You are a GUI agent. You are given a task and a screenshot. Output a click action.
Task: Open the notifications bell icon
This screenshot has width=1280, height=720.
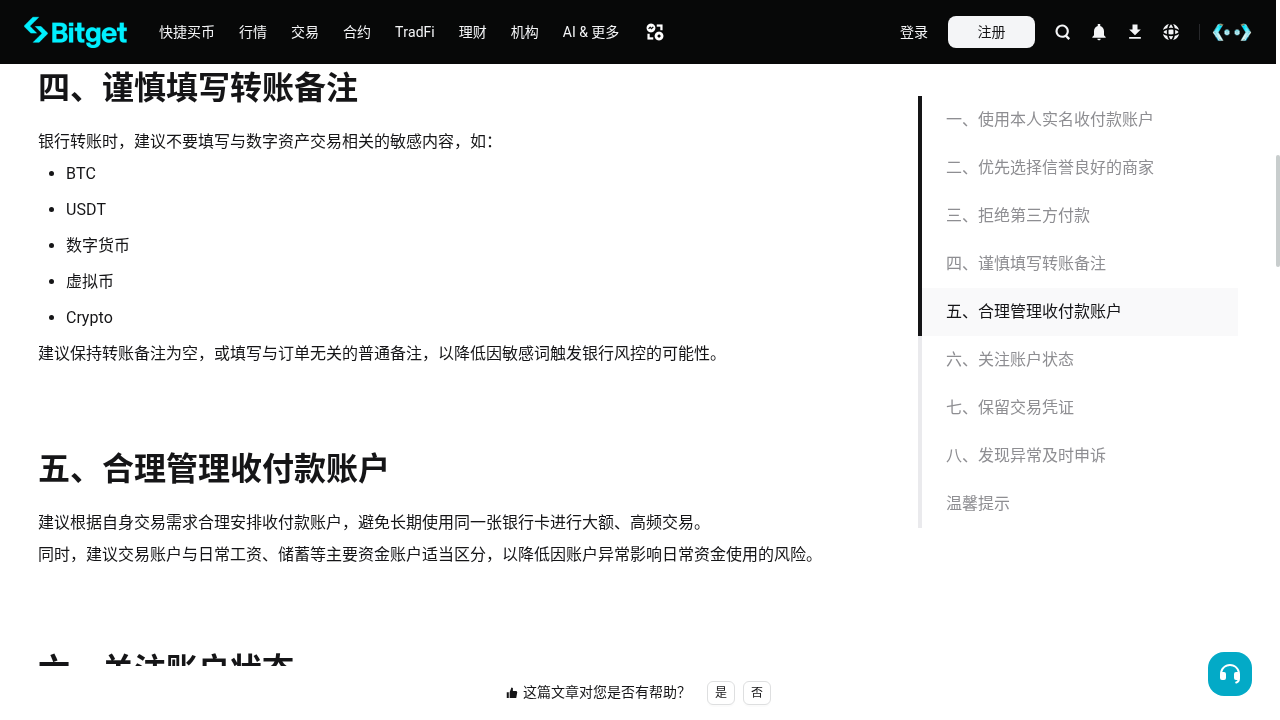[1099, 32]
